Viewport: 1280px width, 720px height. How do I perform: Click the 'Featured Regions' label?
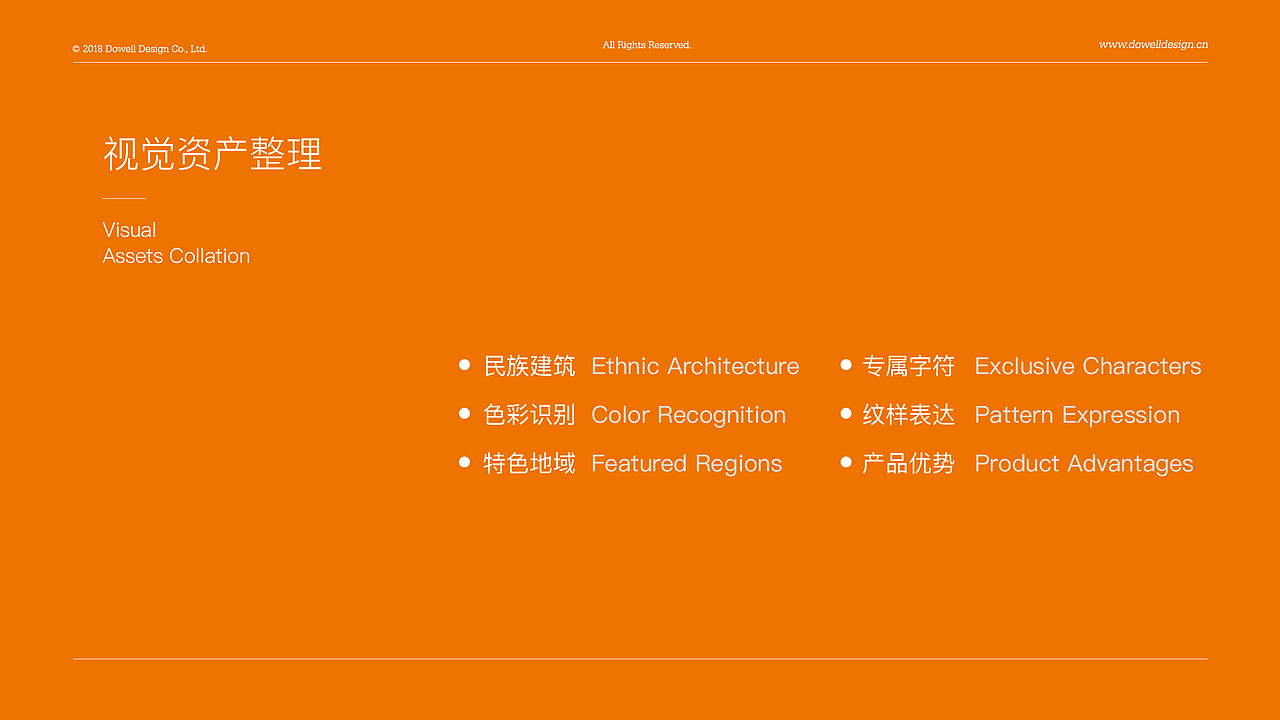[x=687, y=464]
